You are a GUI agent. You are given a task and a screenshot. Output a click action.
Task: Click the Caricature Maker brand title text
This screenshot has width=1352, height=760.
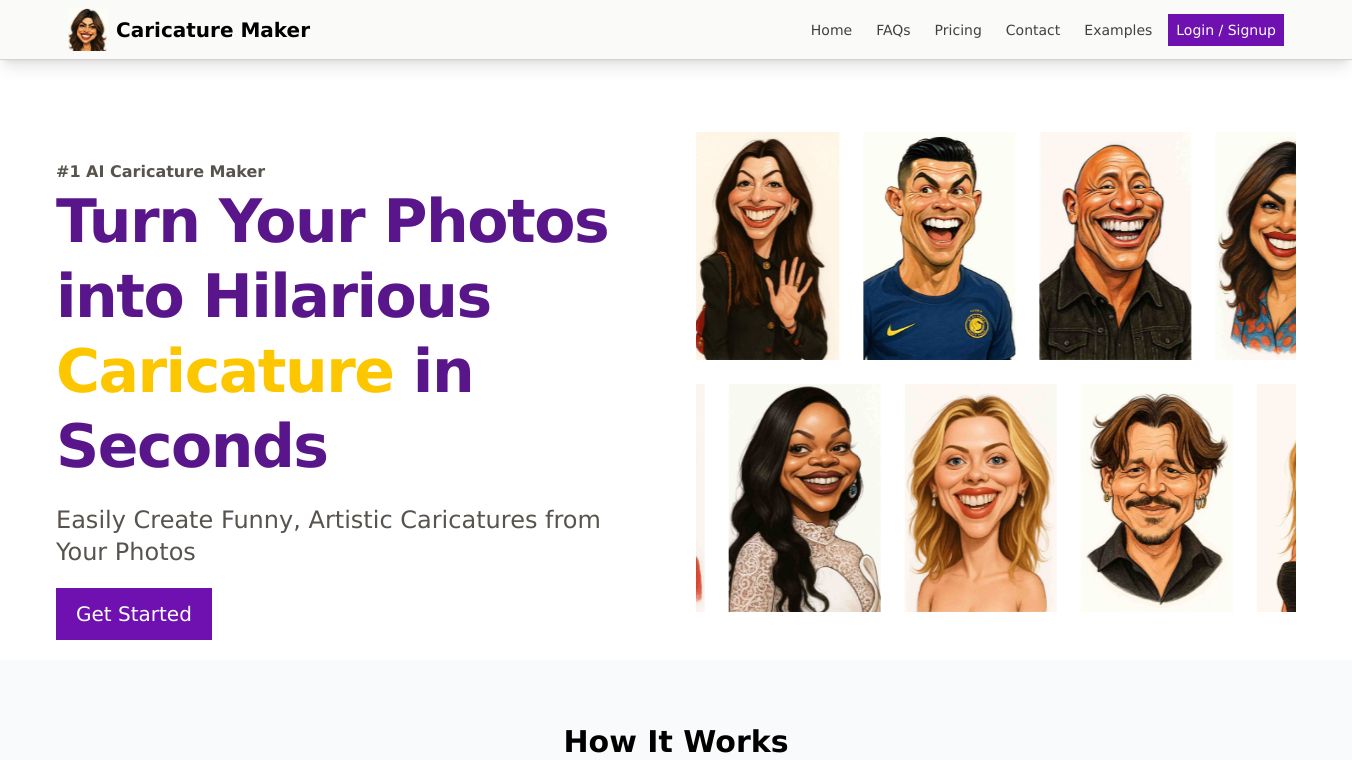click(213, 30)
